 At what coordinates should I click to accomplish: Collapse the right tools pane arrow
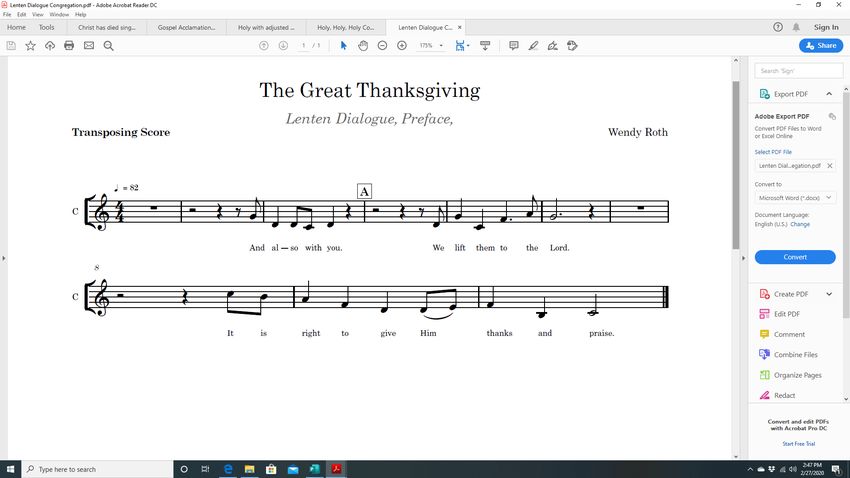click(743, 258)
